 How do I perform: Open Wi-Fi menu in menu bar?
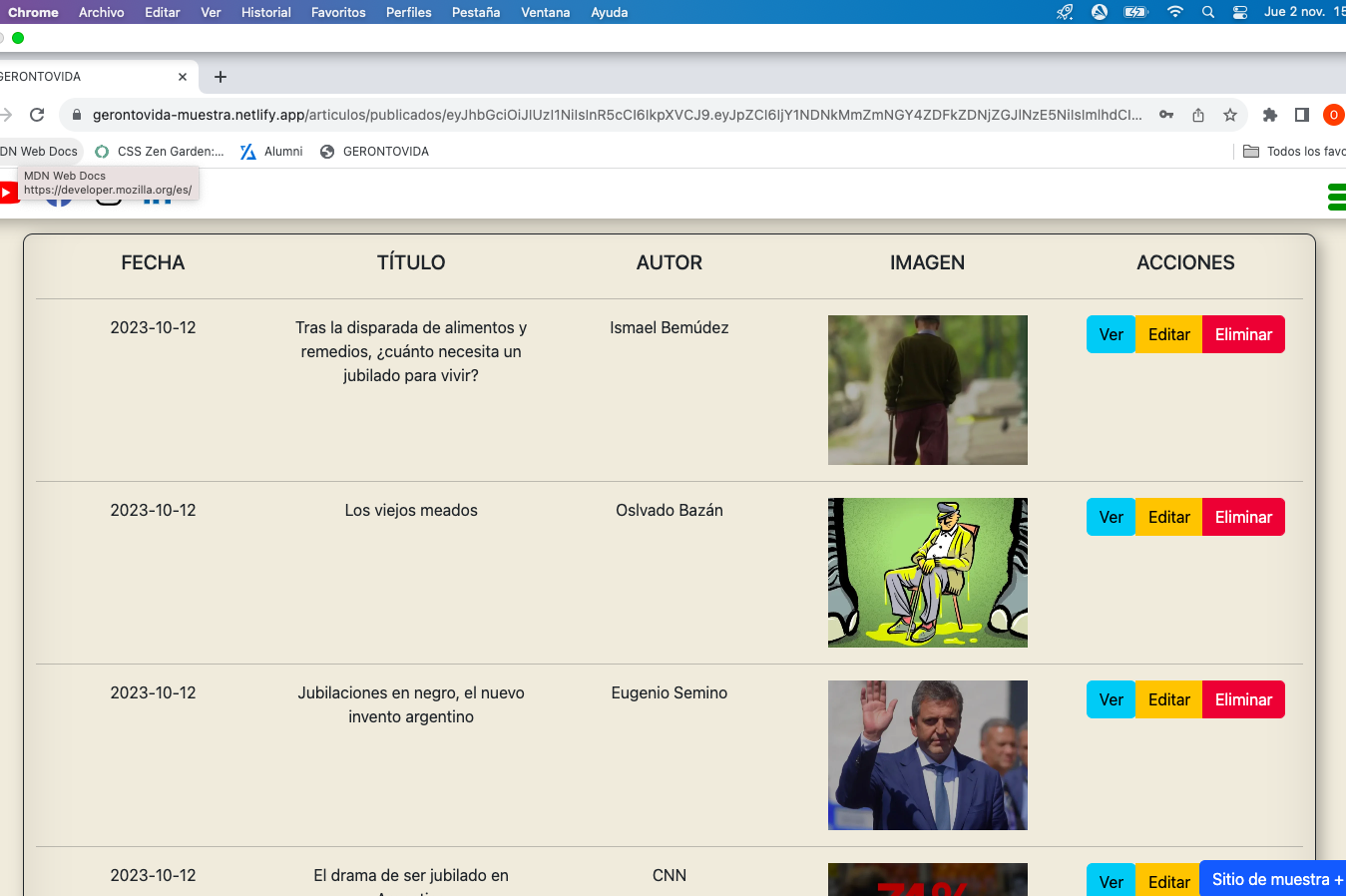[1175, 12]
